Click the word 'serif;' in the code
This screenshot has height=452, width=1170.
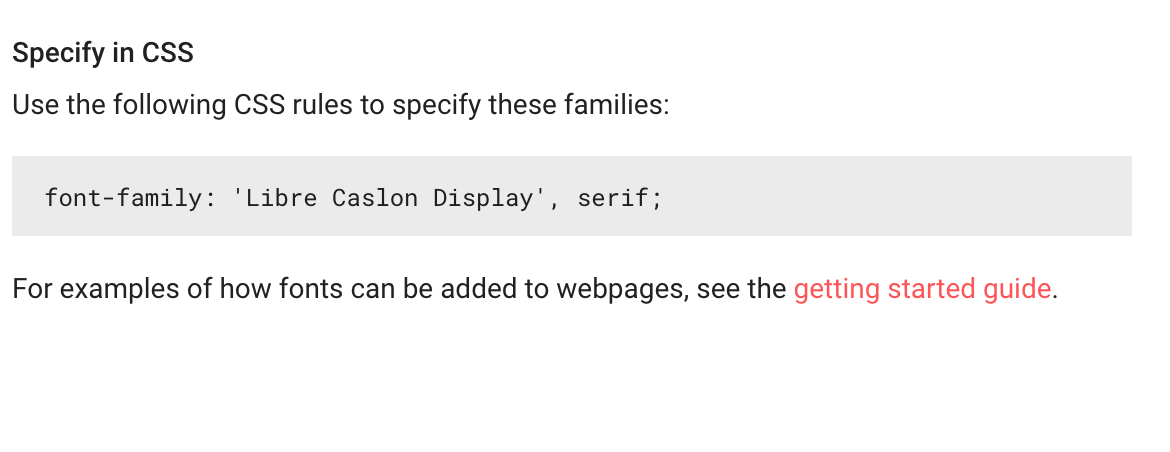point(620,198)
